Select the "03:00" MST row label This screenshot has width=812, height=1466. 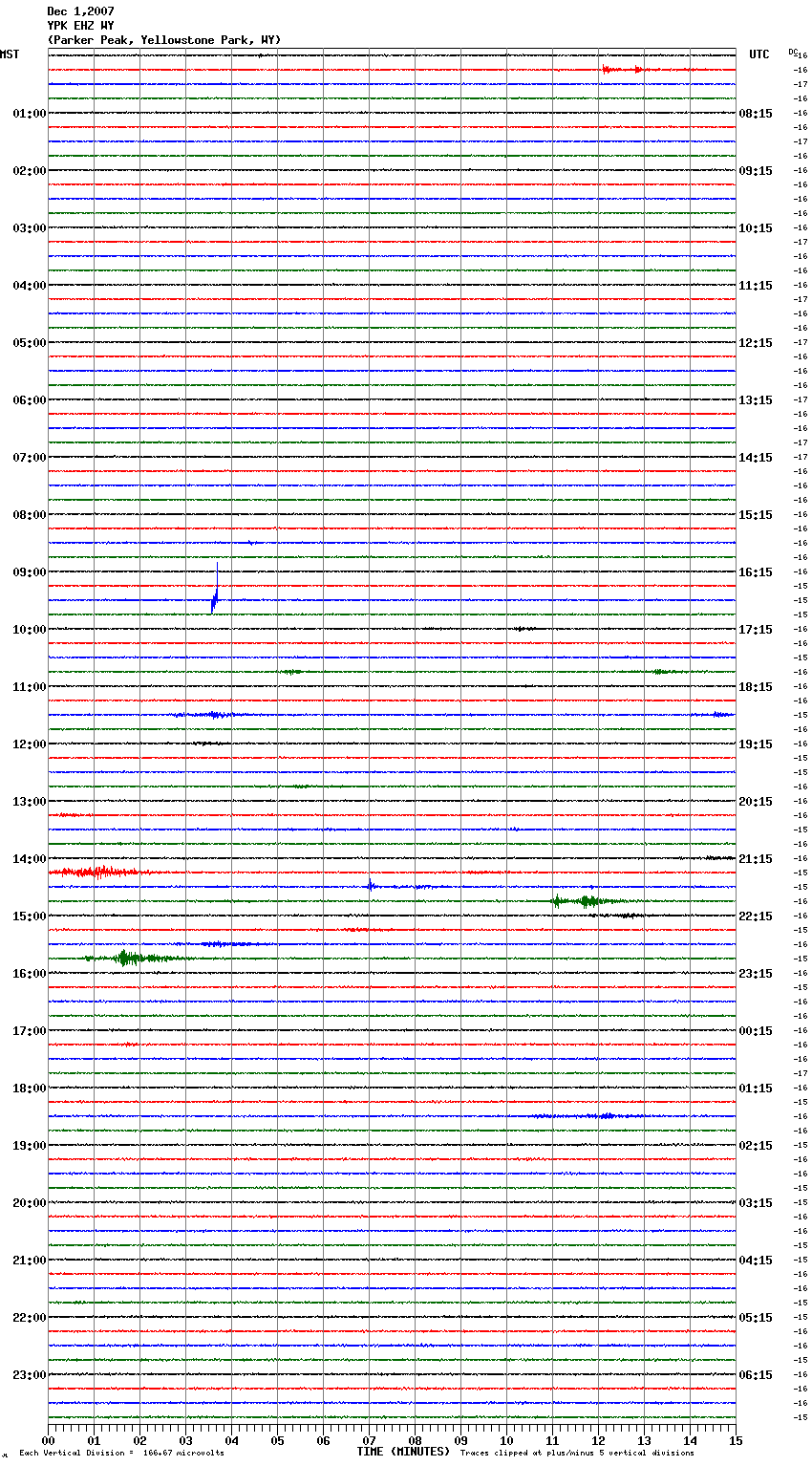tap(30, 228)
